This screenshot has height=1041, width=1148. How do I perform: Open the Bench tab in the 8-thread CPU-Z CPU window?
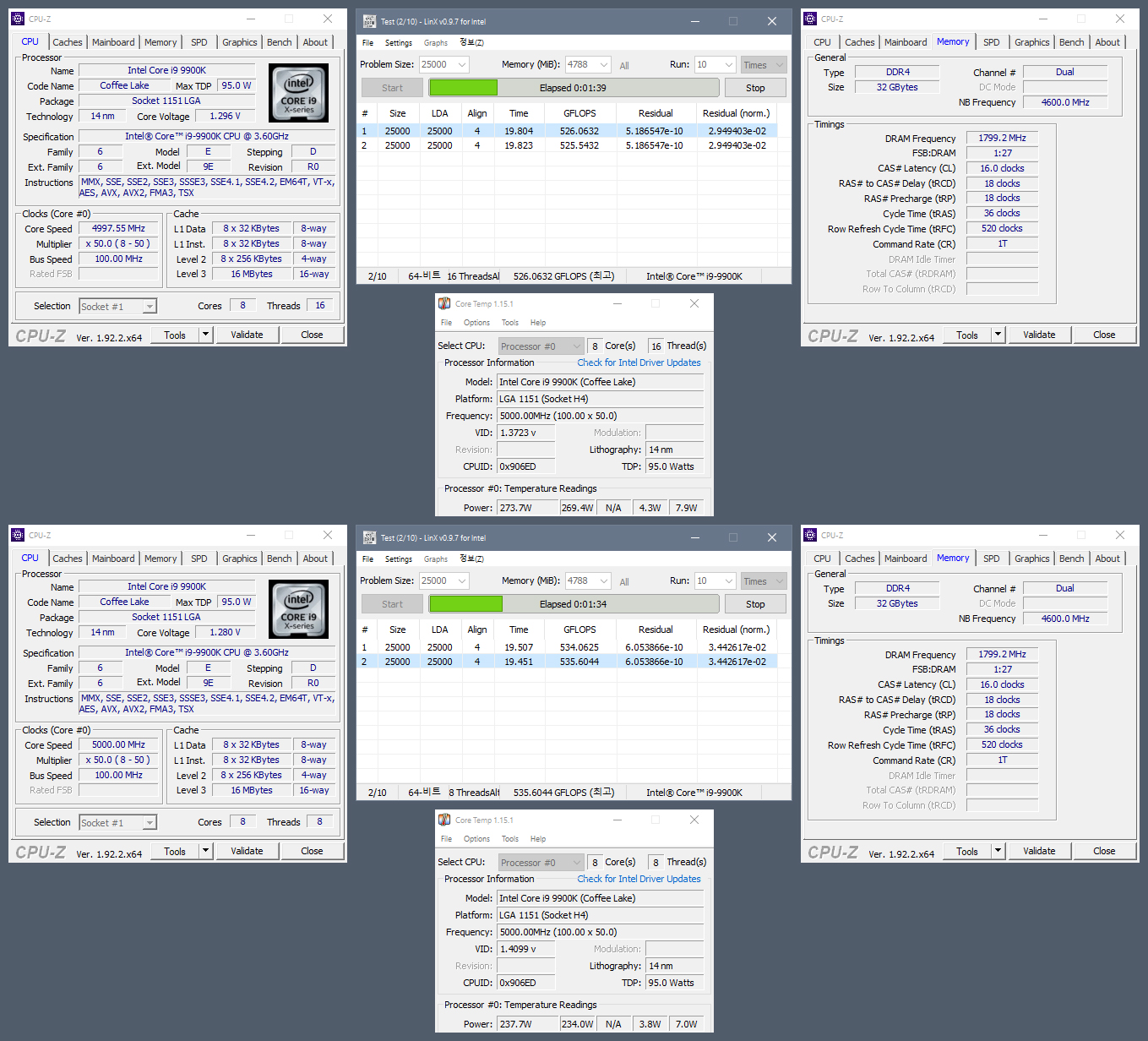tap(280, 559)
